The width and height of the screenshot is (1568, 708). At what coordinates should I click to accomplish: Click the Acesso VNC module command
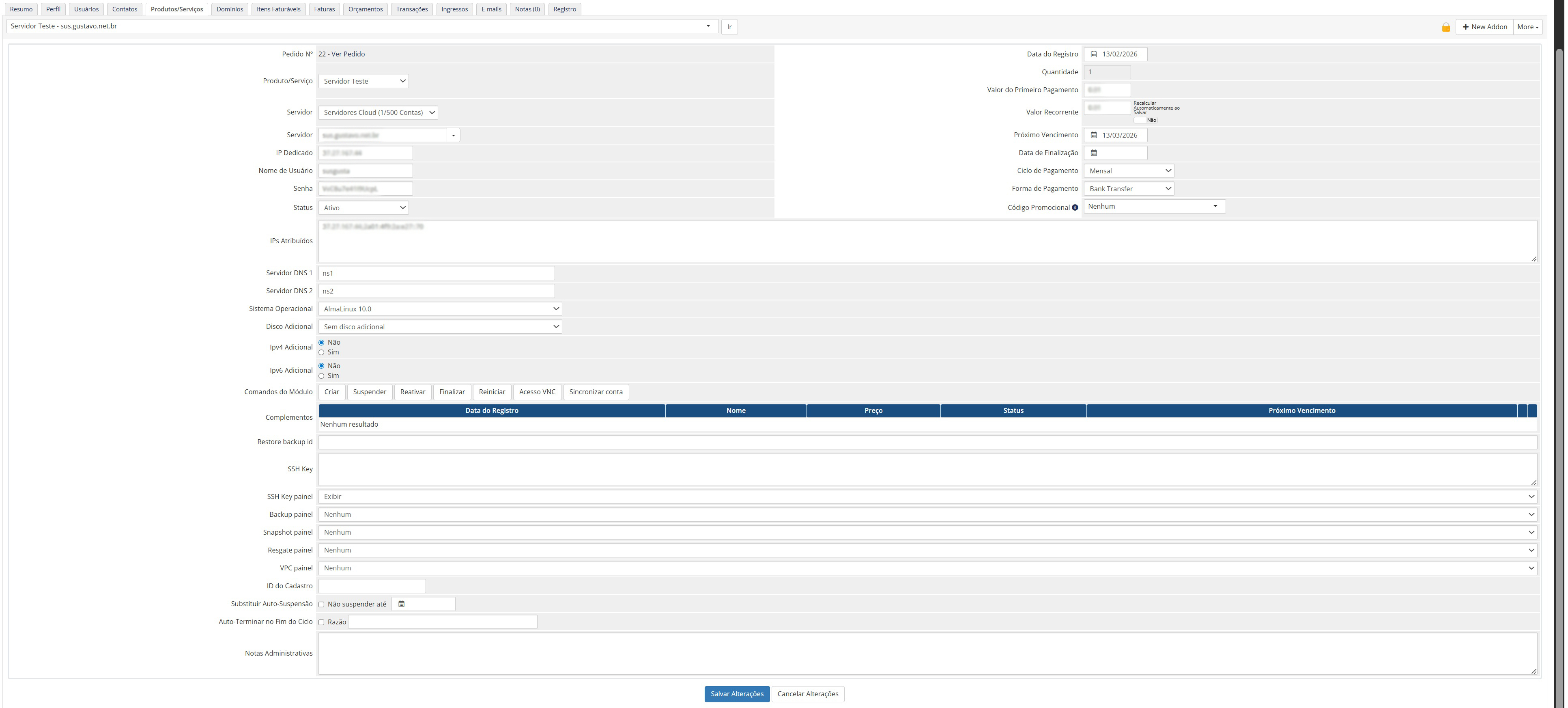click(537, 392)
